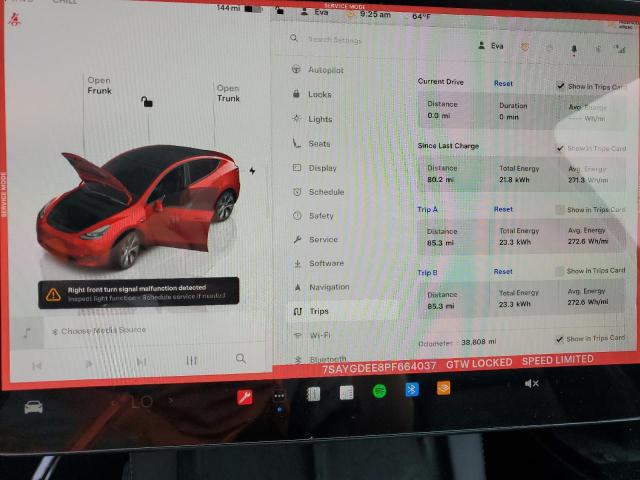This screenshot has width=640, height=480.
Task: Open the Bluetooth phone app in dock
Action: click(x=411, y=389)
